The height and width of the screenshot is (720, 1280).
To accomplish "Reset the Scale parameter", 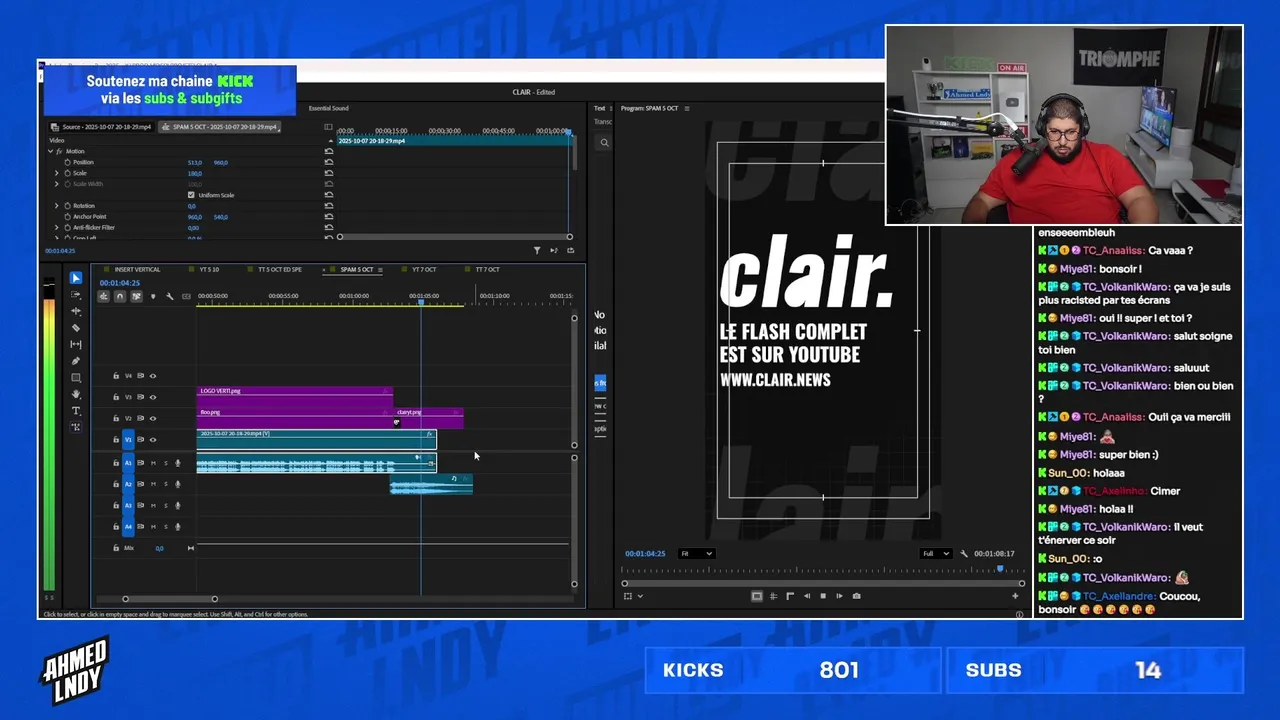I will point(329,173).
